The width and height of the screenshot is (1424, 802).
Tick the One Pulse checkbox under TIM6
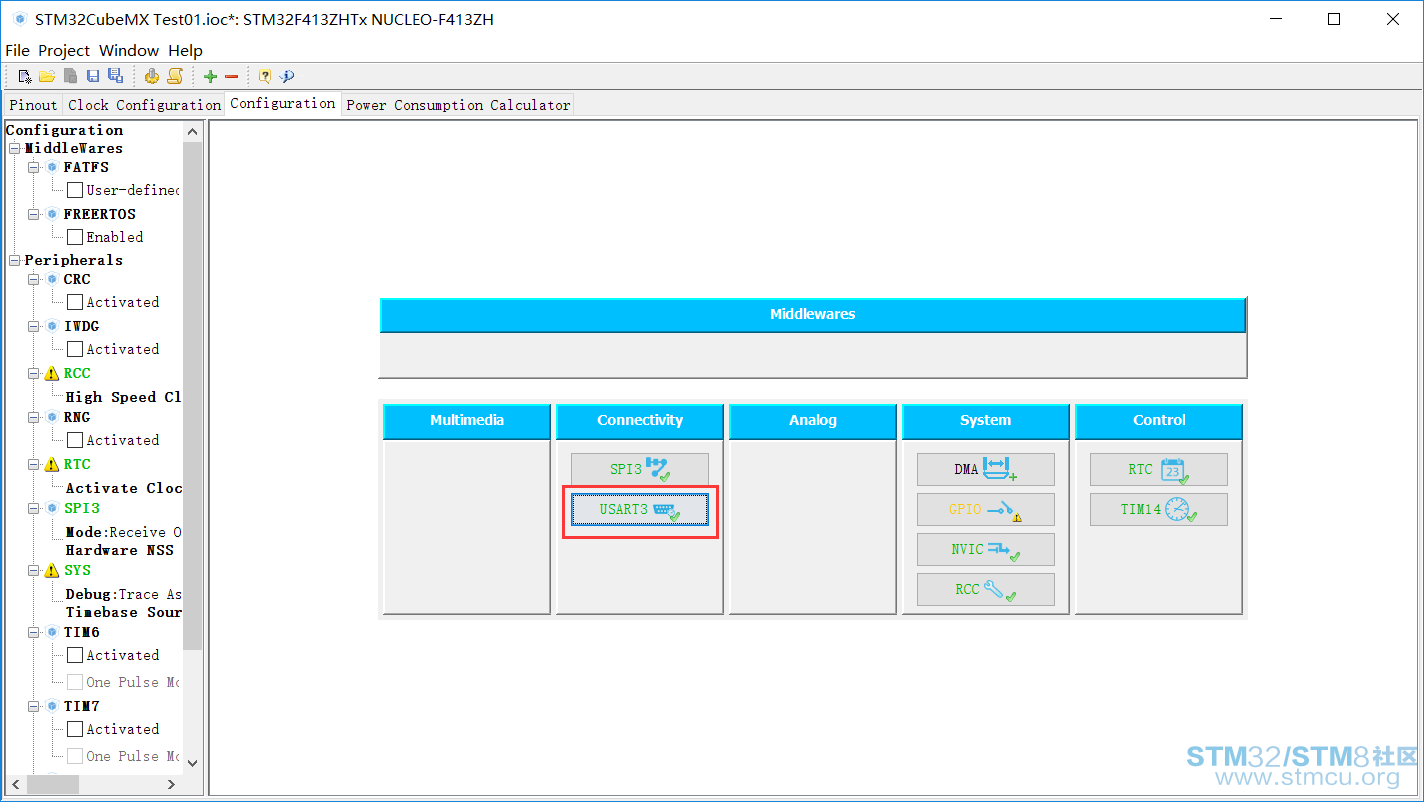pyautogui.click(x=75, y=682)
